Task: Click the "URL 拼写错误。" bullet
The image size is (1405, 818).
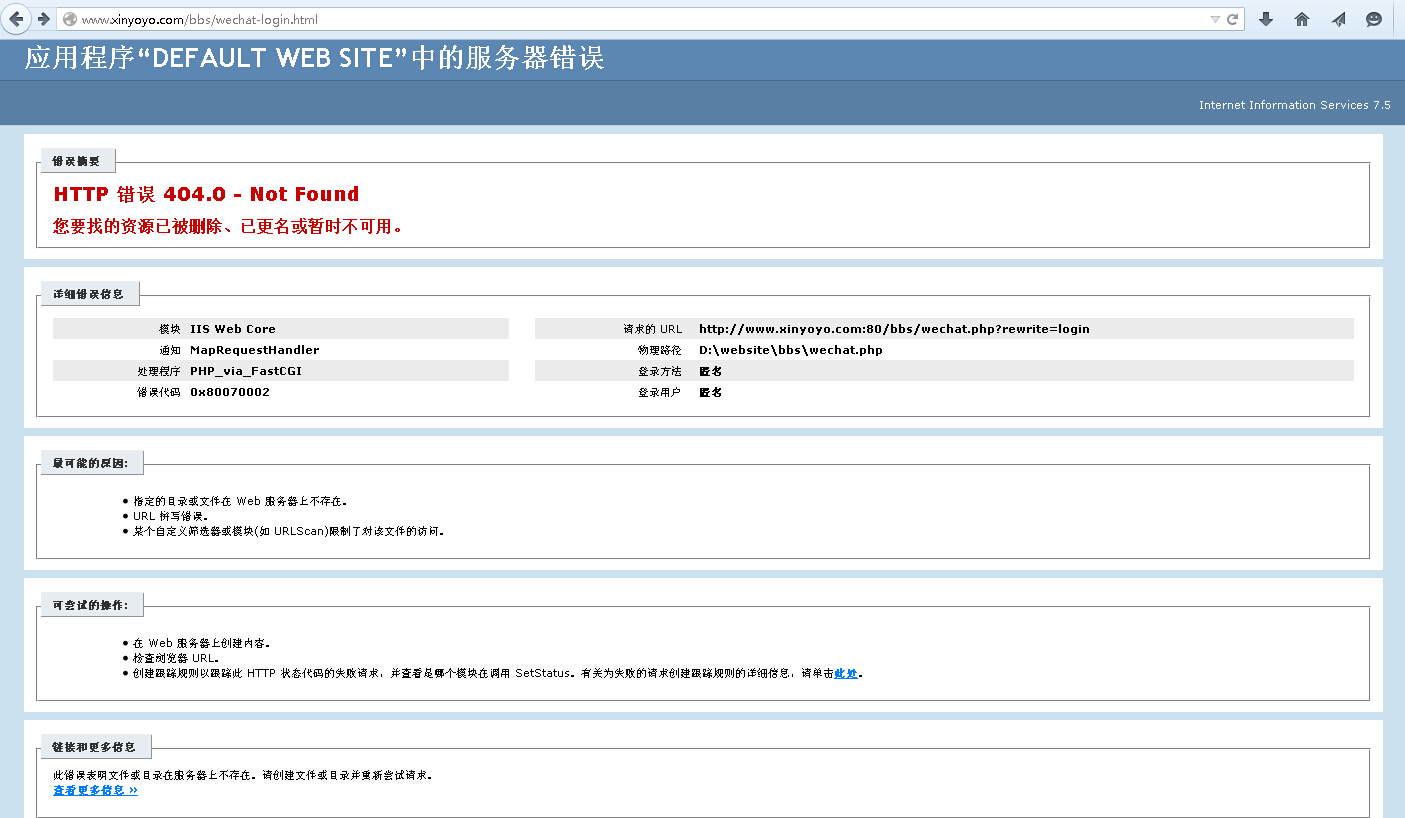Action: 171,516
